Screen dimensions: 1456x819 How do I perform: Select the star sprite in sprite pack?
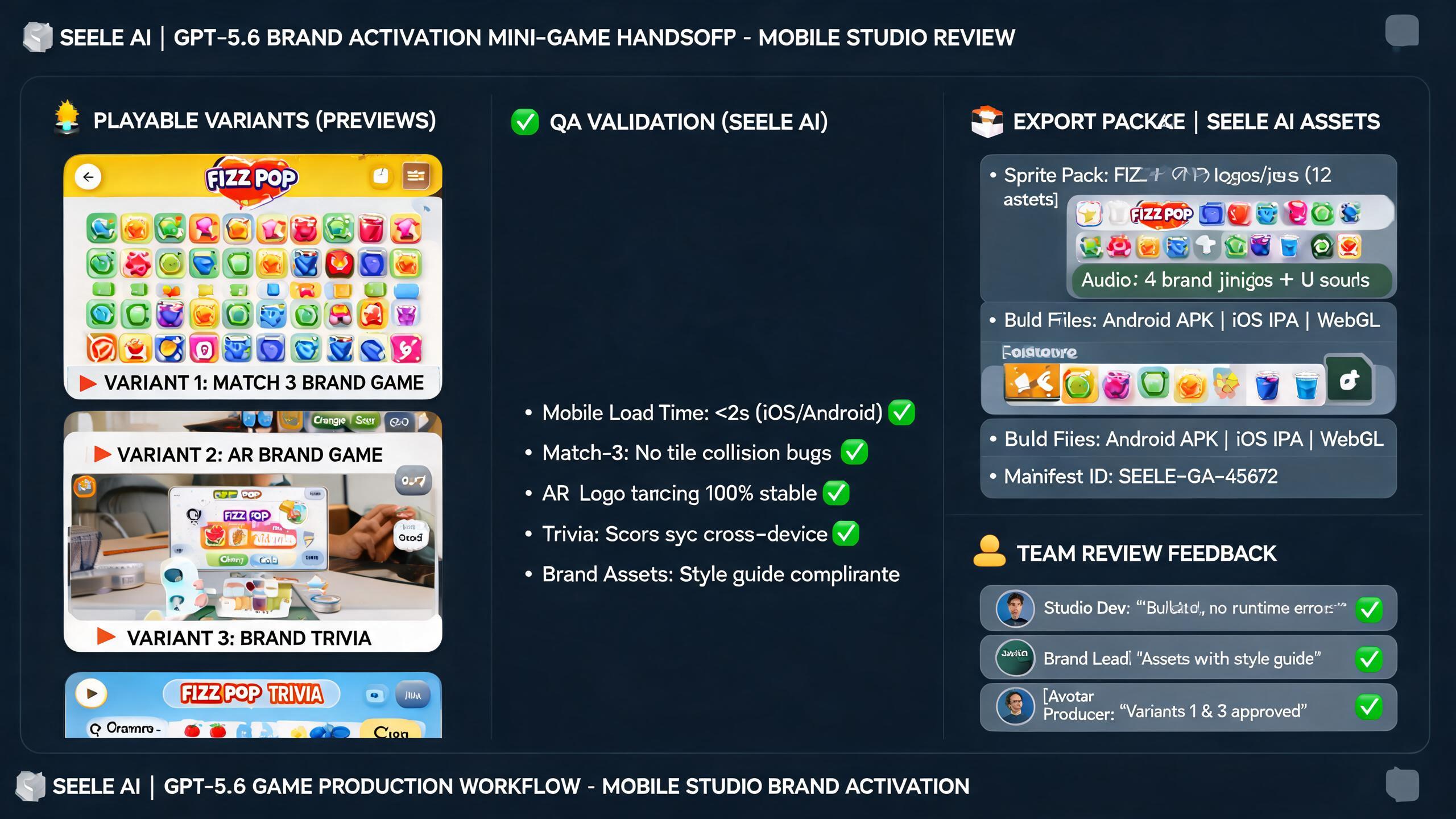1089,214
